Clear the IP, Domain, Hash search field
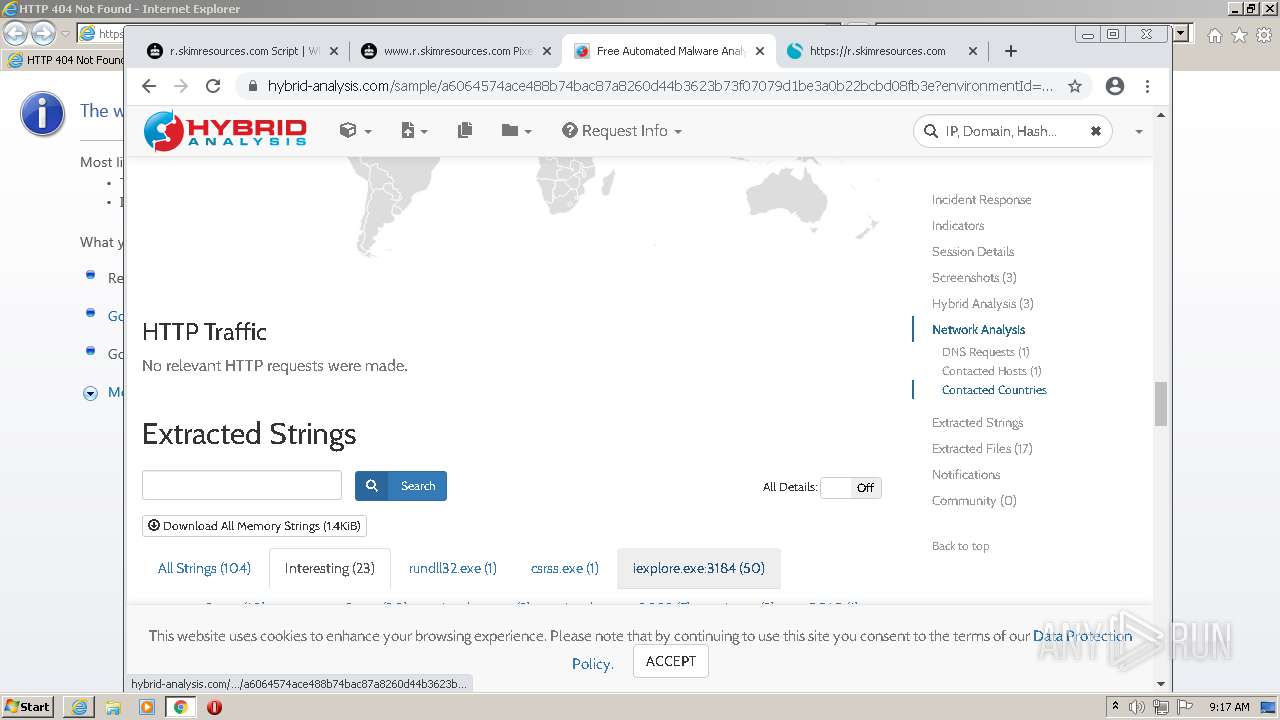 (1095, 131)
